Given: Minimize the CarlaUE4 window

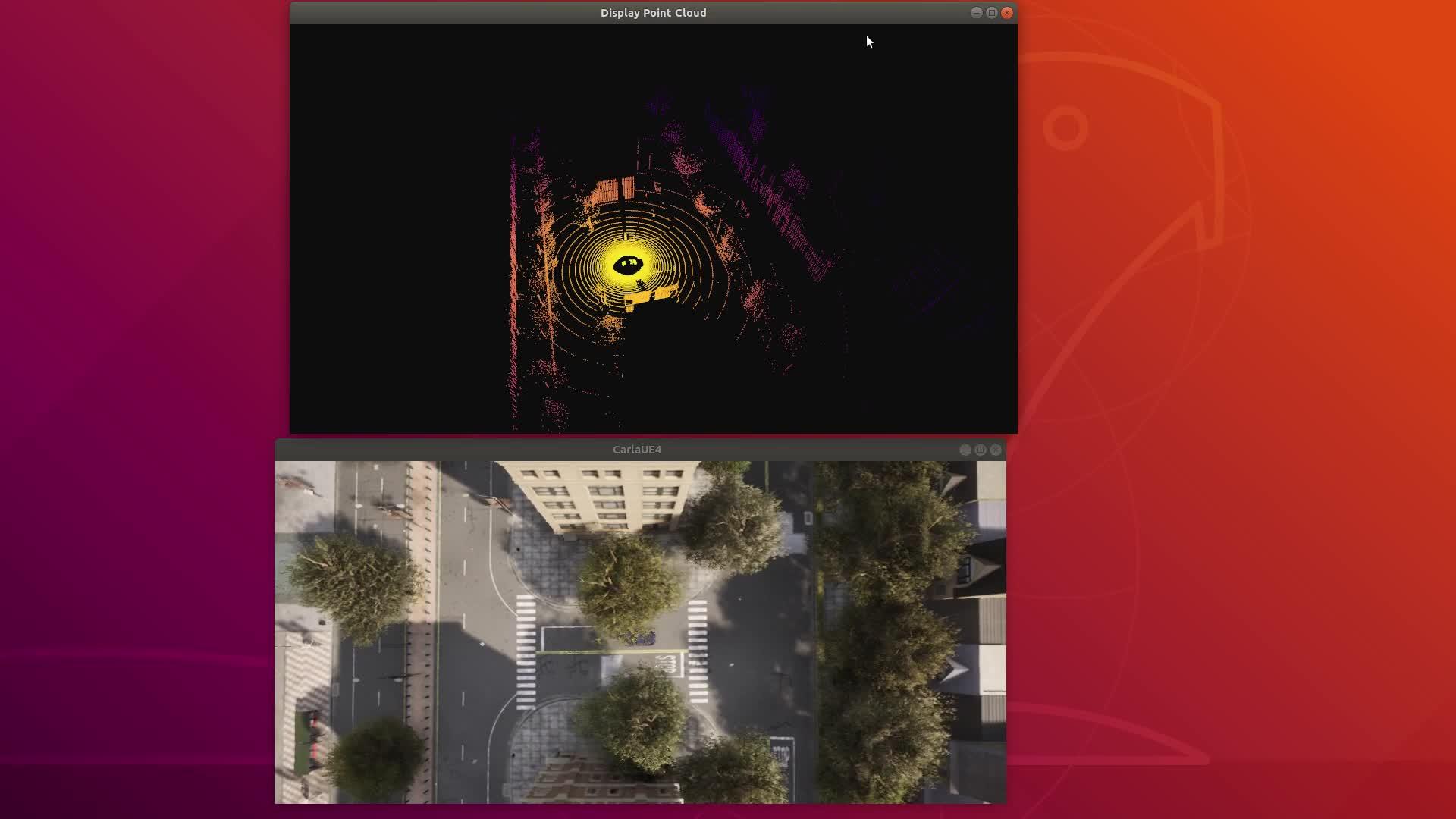Looking at the screenshot, I should point(965,450).
